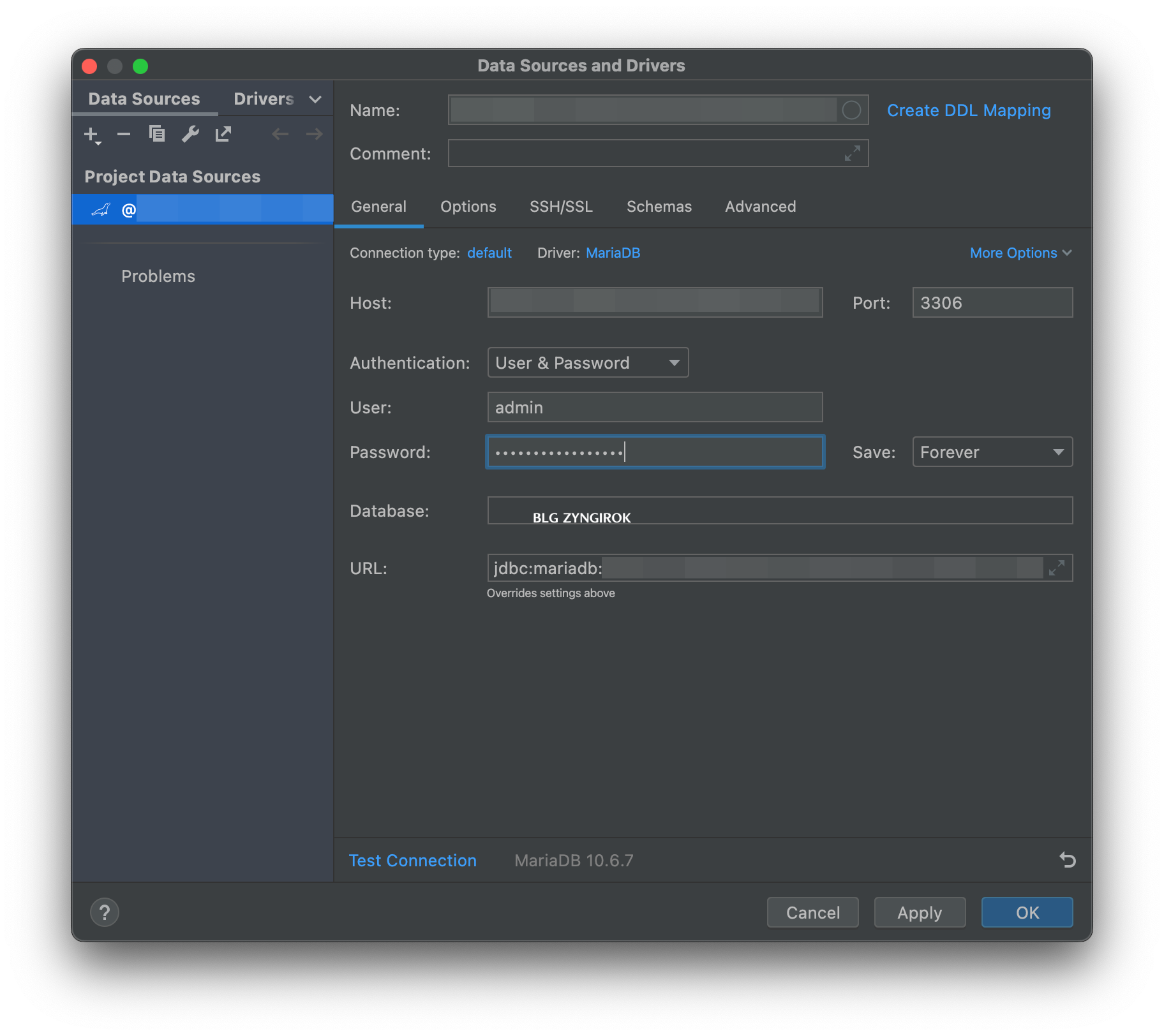
Task: Focus the Comment input field
Action: pos(658,154)
